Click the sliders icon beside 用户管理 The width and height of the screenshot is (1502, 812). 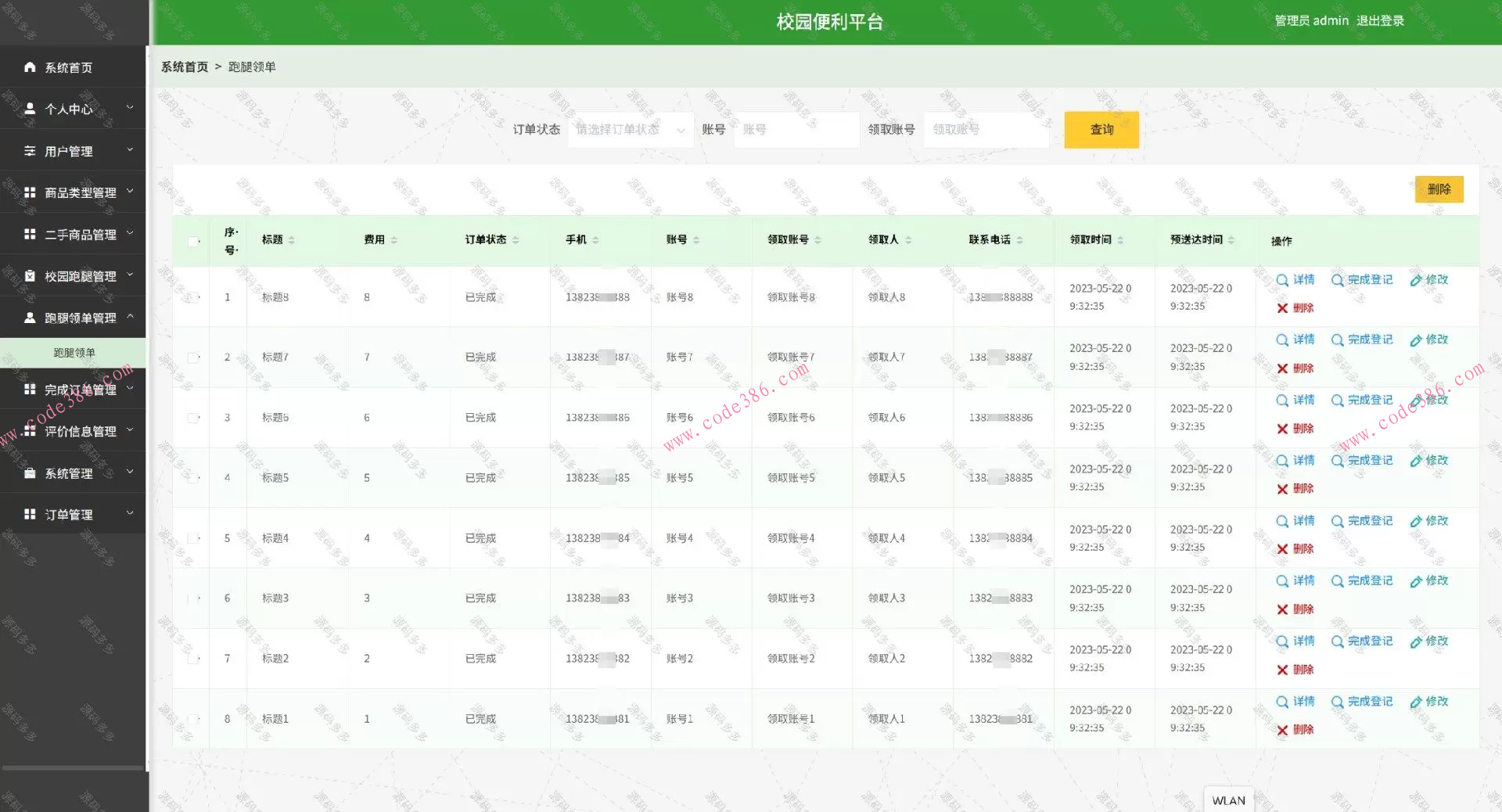pyautogui.click(x=30, y=151)
